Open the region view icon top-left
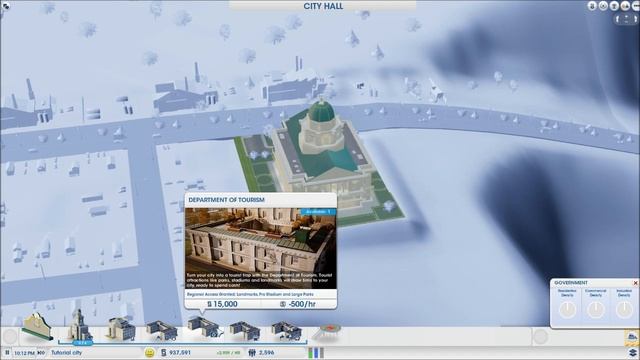This screenshot has width=640, height=360. (x=5, y=5)
